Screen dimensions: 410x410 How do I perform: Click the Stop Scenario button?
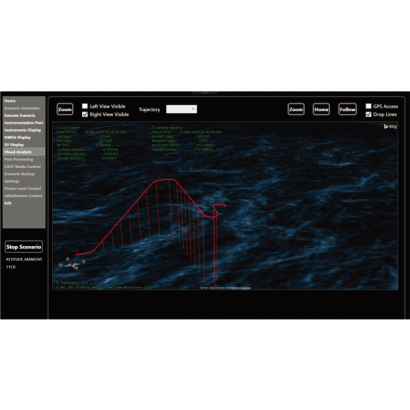pyautogui.click(x=24, y=247)
